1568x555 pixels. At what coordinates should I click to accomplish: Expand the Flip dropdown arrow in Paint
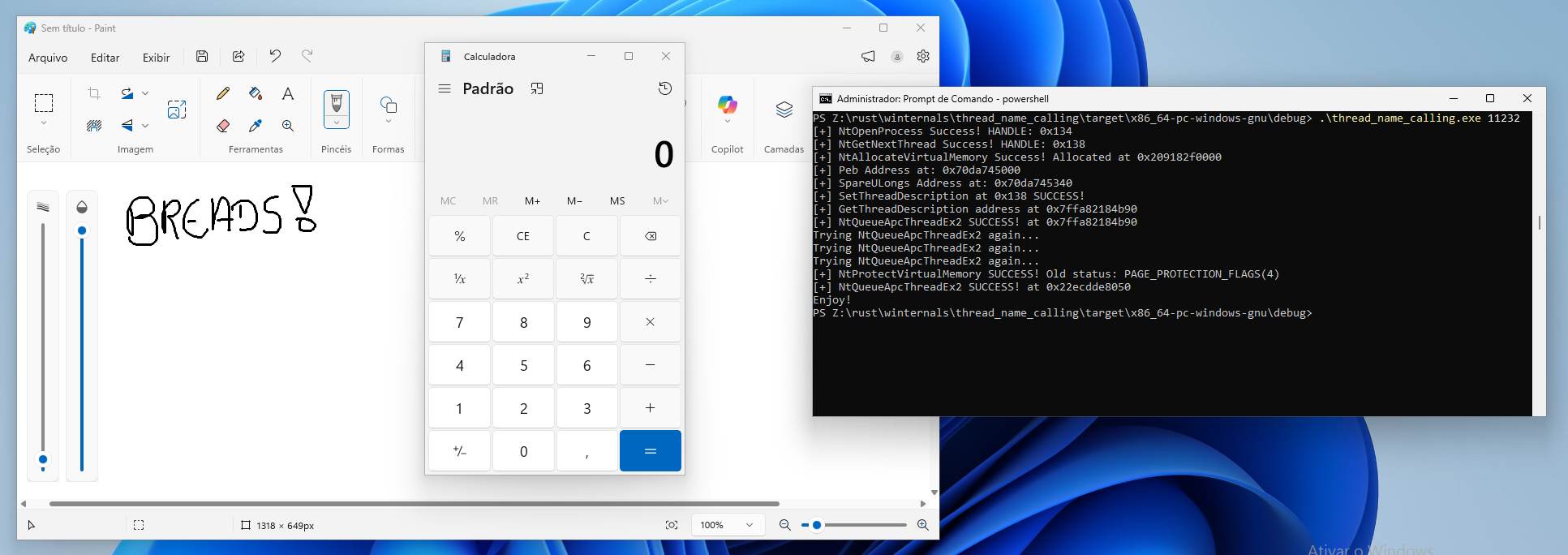pos(145,126)
